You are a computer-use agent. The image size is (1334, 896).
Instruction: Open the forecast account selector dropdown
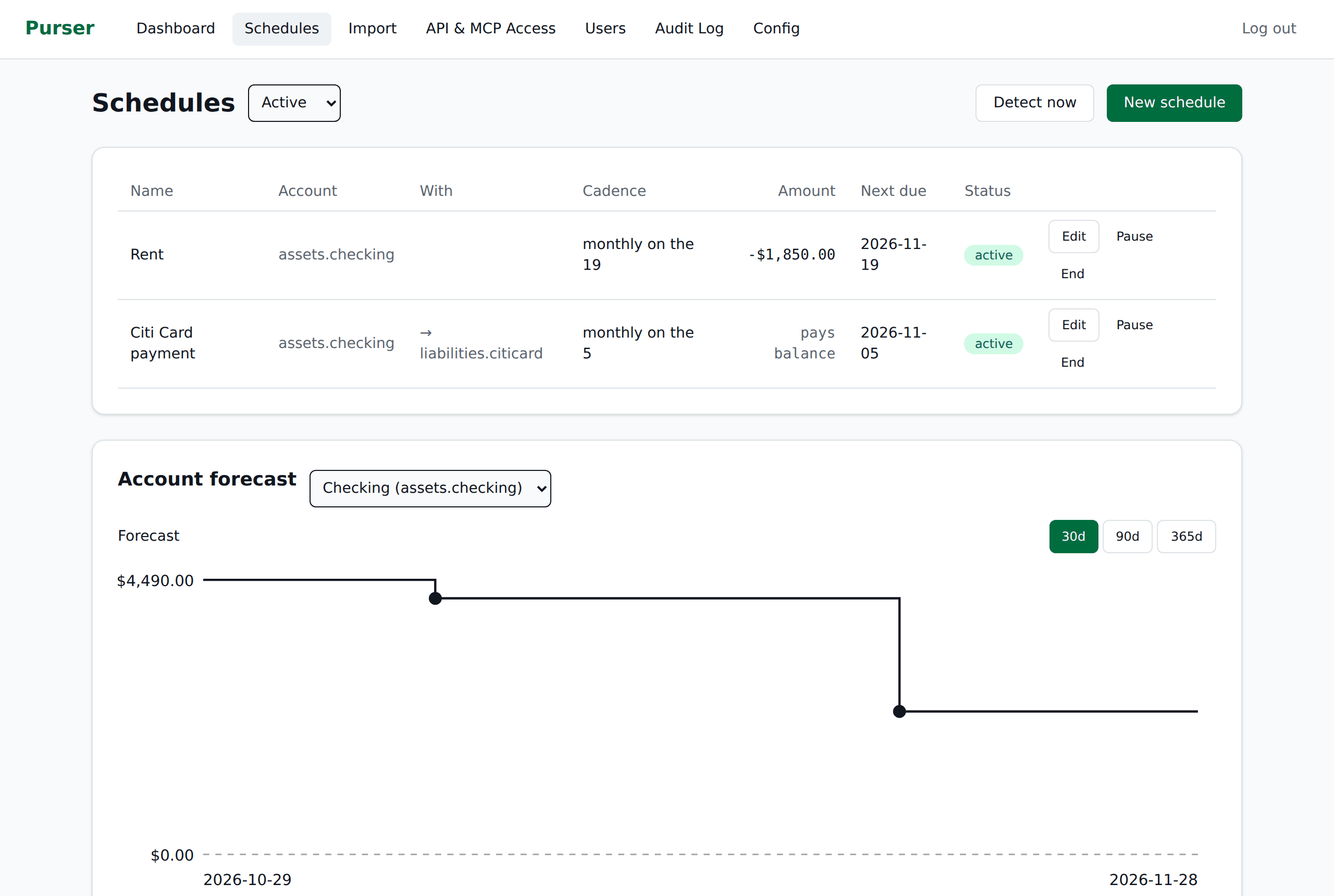pos(430,488)
